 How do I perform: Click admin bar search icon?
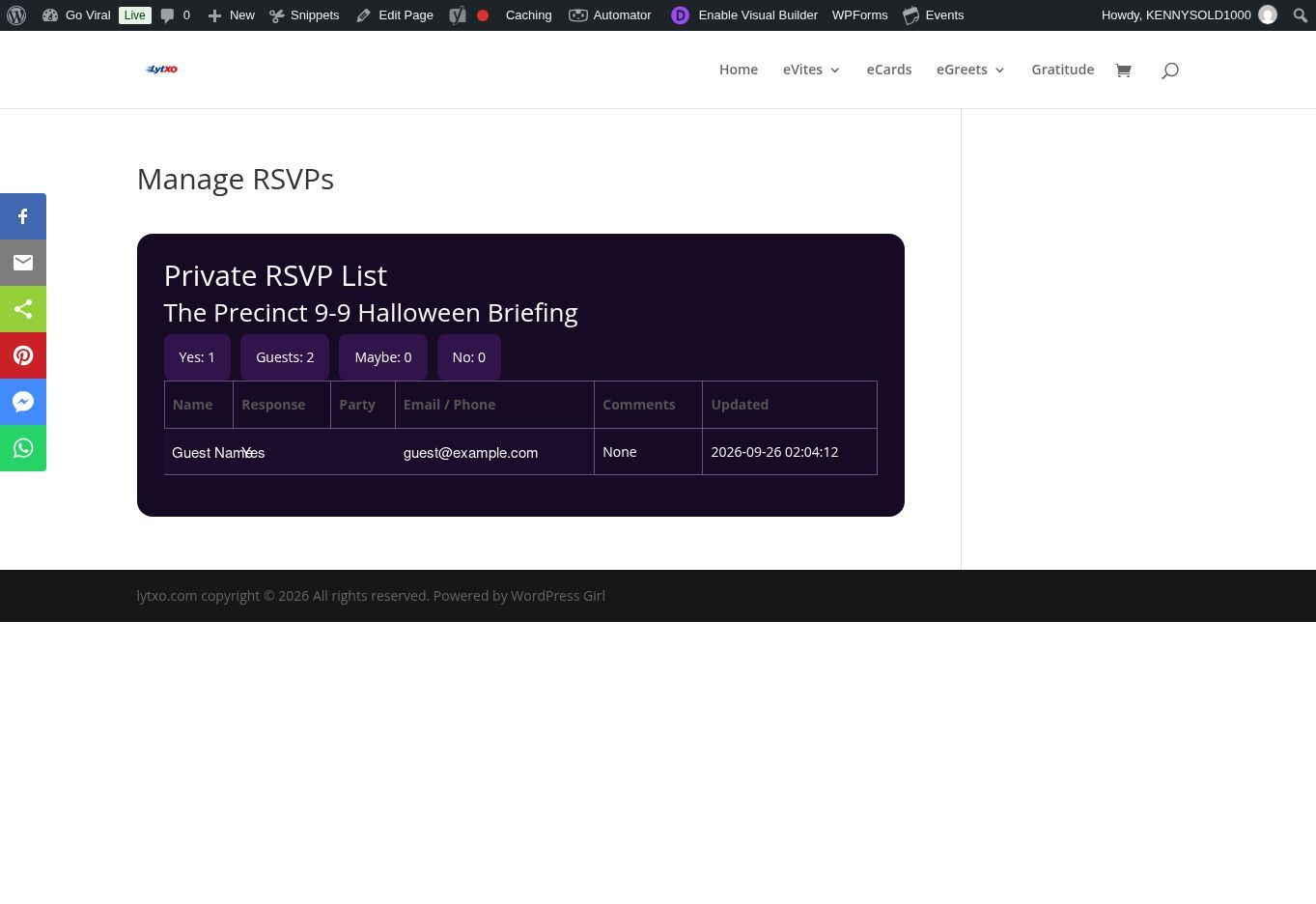tap(1300, 15)
